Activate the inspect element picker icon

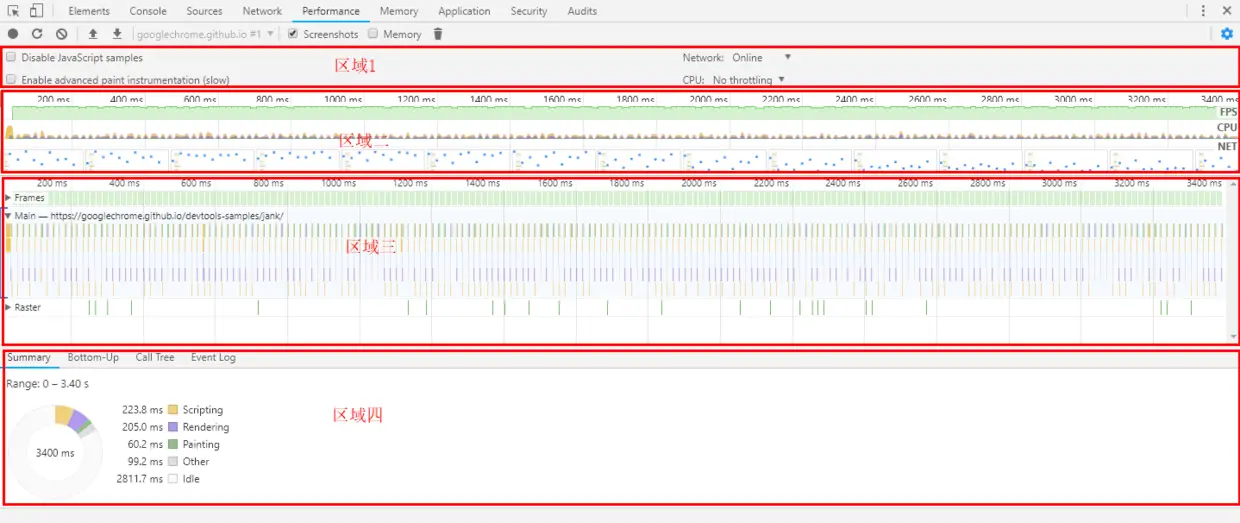click(x=14, y=11)
